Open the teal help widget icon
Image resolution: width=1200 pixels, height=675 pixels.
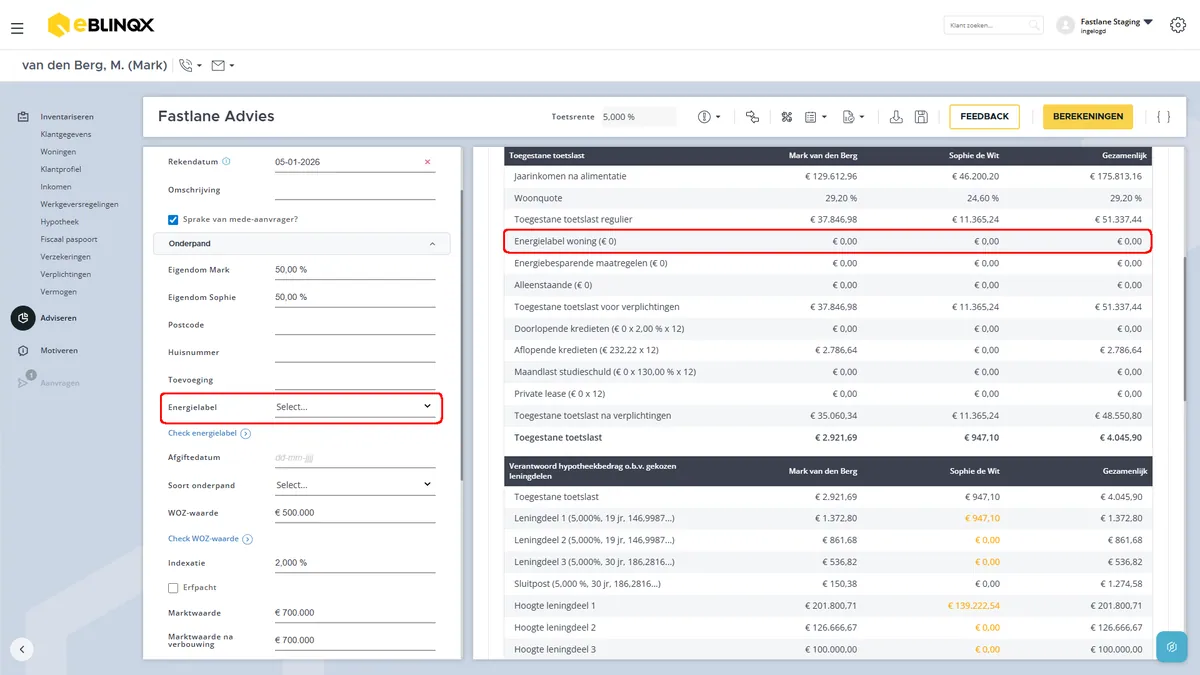1172,647
